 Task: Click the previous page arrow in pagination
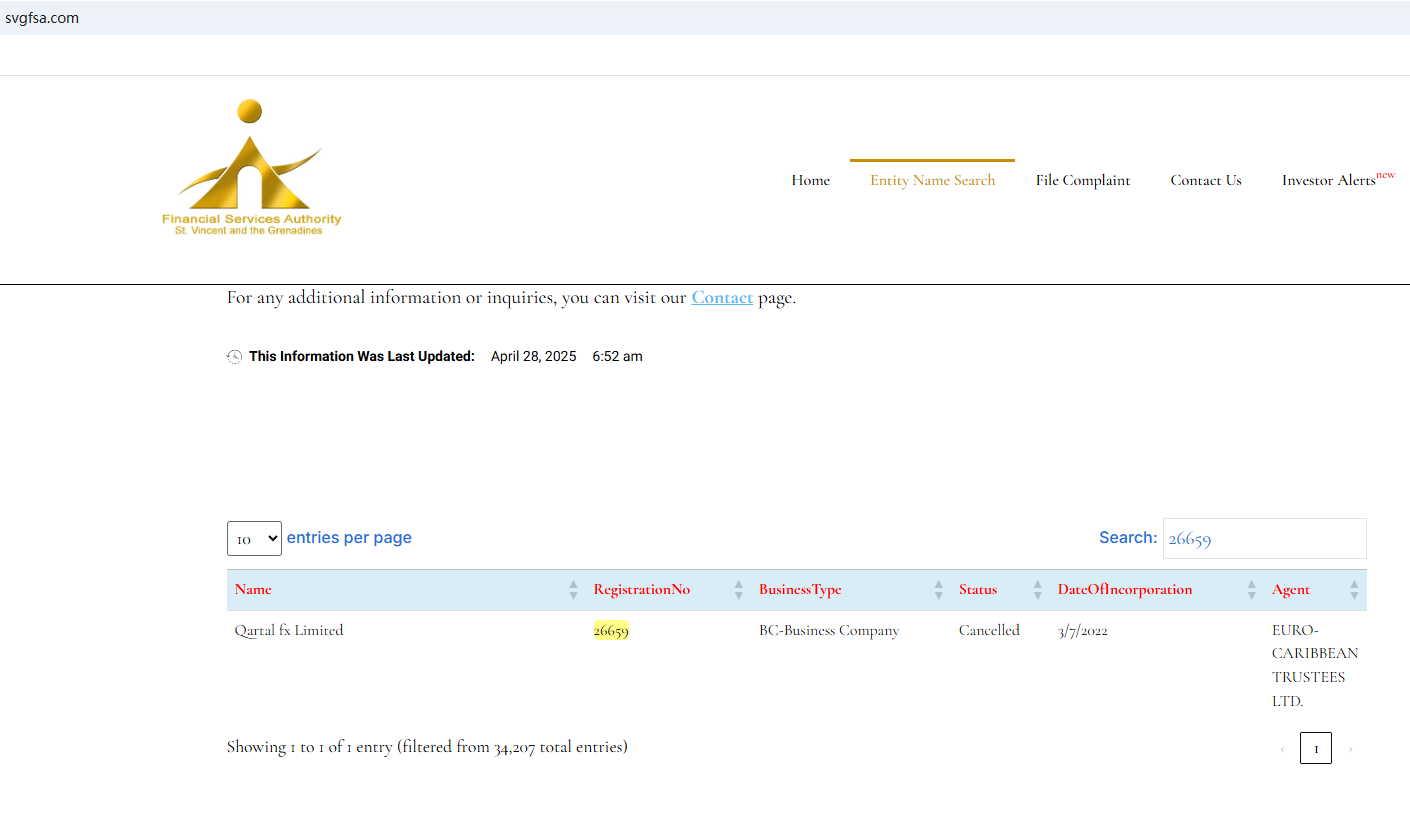[x=1282, y=749]
